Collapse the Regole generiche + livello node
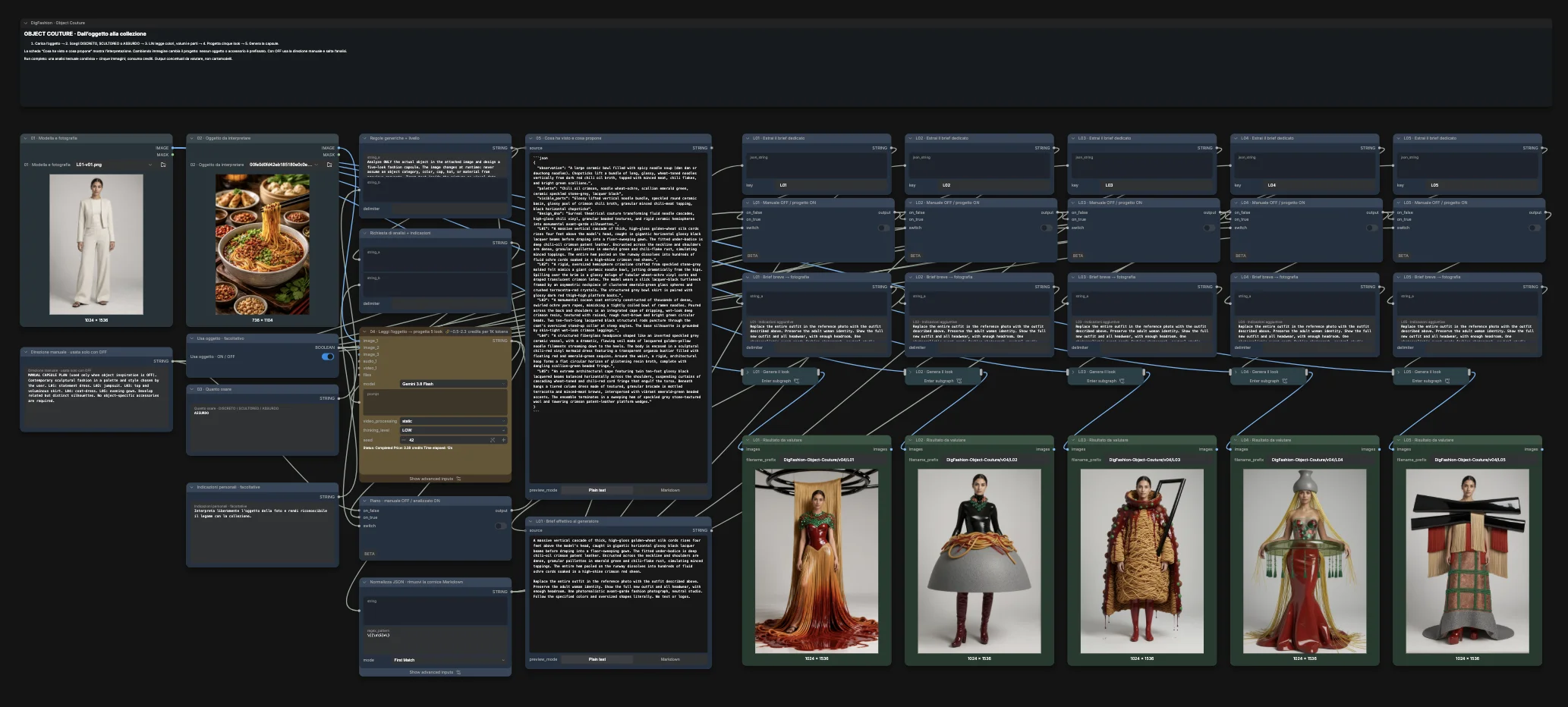1568x707 pixels. 365,139
